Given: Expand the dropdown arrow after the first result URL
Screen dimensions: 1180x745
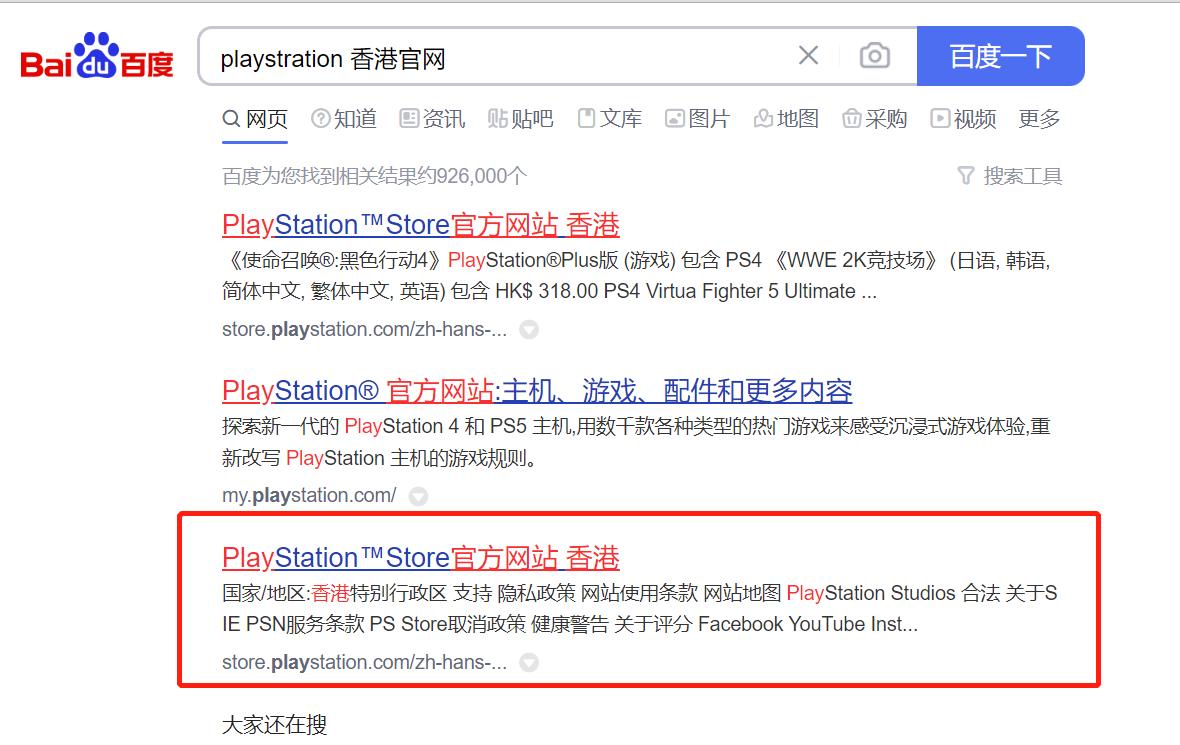Looking at the screenshot, I should (528, 330).
